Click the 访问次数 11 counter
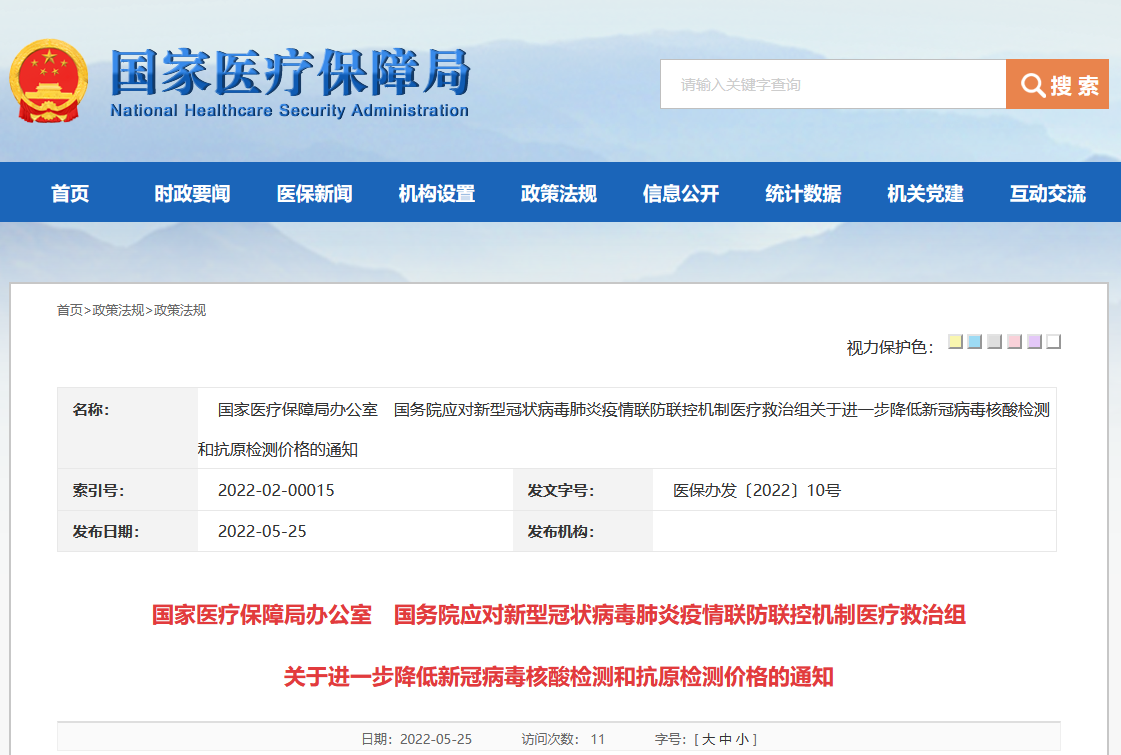This screenshot has width=1121, height=755. [x=563, y=739]
